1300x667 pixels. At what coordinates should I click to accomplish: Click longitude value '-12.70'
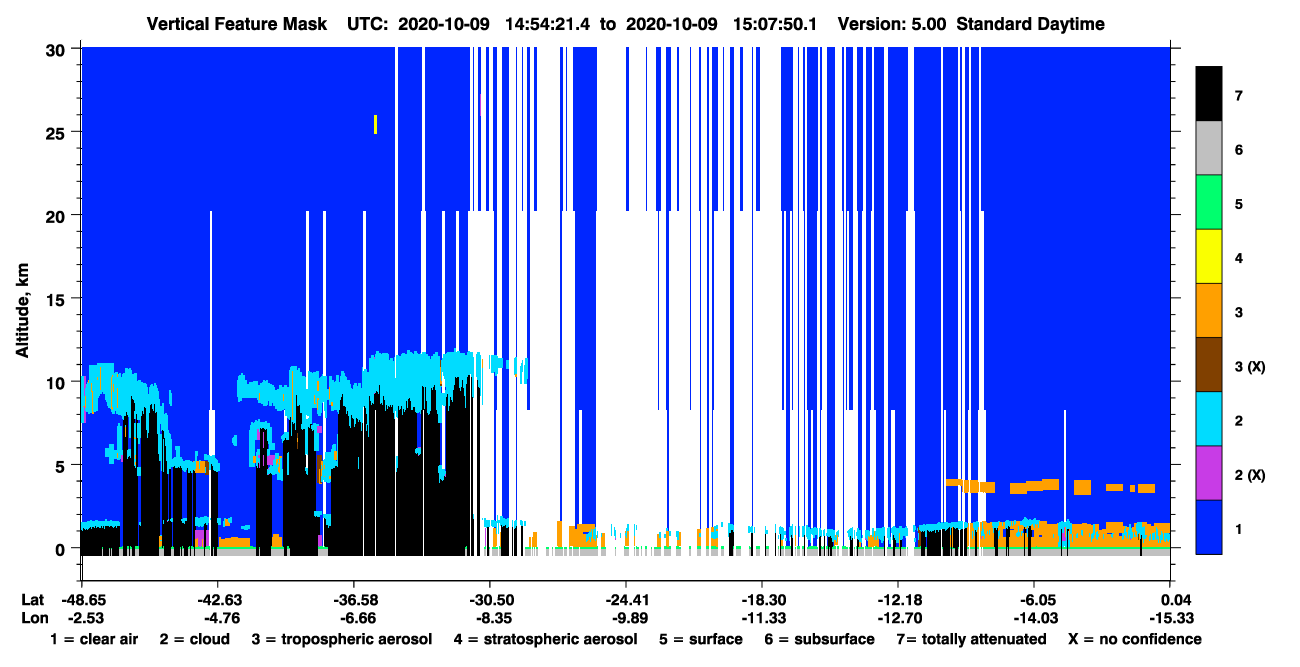898,617
